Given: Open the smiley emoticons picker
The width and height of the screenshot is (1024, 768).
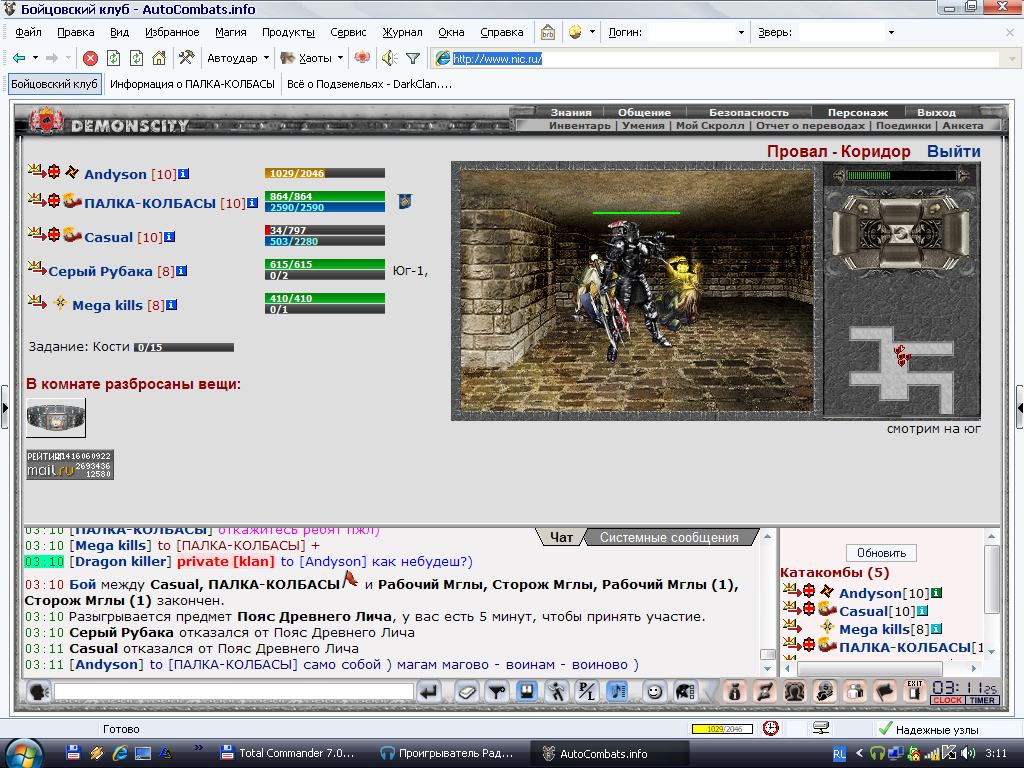Looking at the screenshot, I should point(654,692).
